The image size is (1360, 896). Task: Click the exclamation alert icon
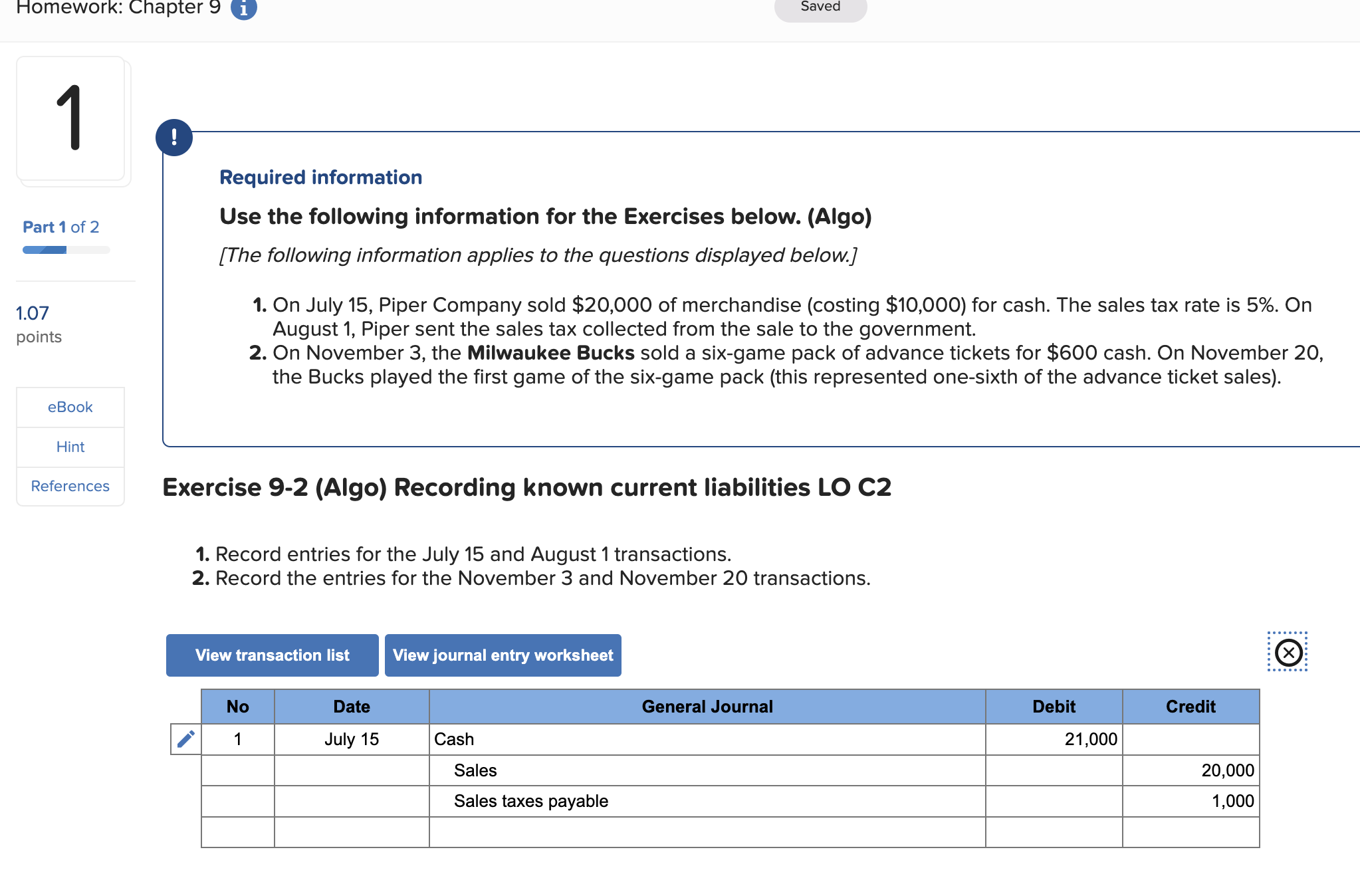(174, 138)
